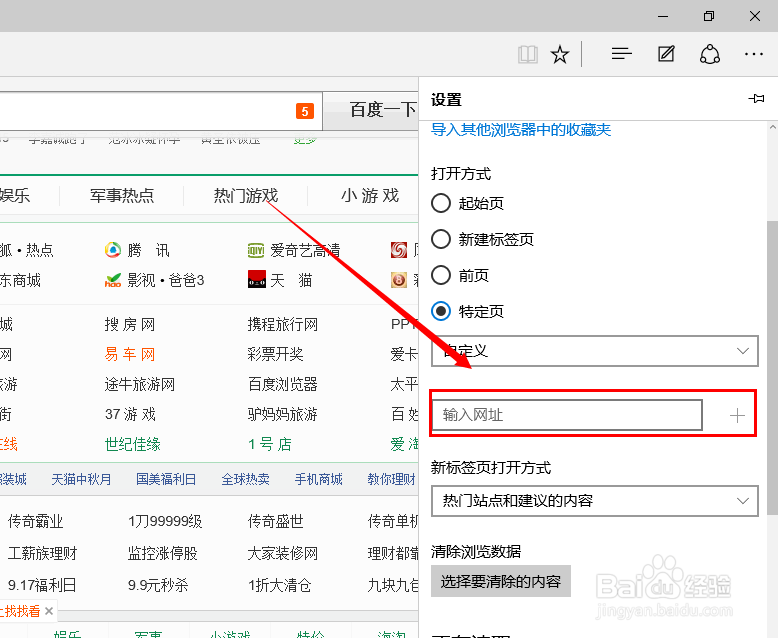Open the 1号店 link
Screen dimensions: 778x638
269,444
